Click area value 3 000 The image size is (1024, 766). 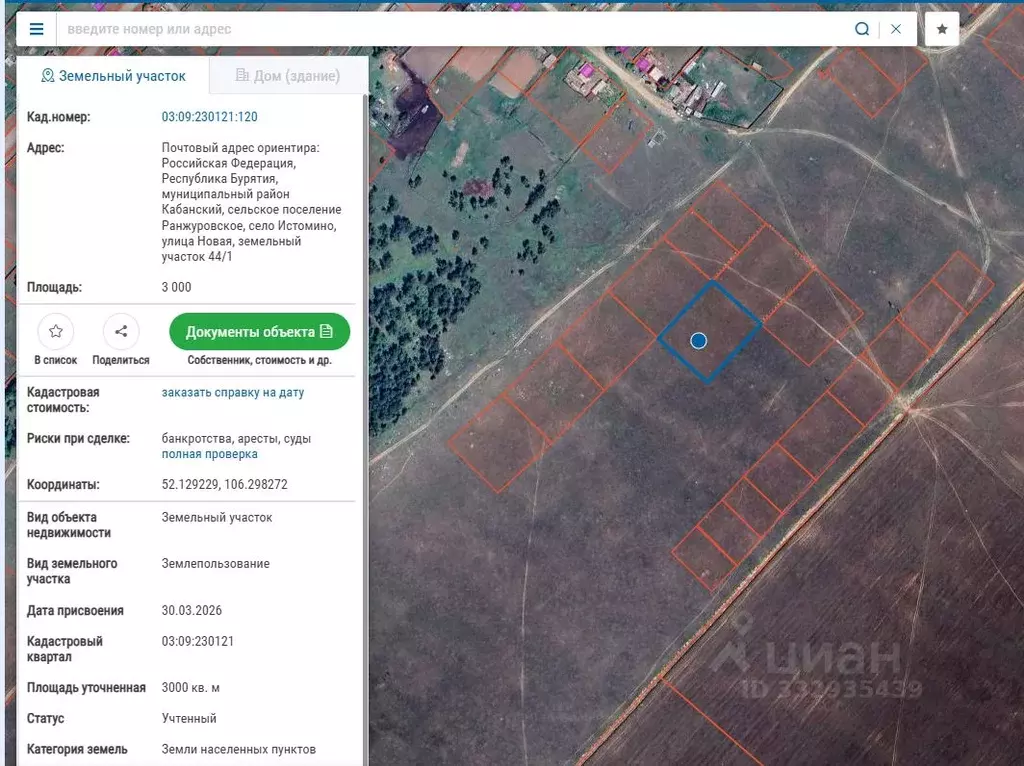click(x=176, y=287)
